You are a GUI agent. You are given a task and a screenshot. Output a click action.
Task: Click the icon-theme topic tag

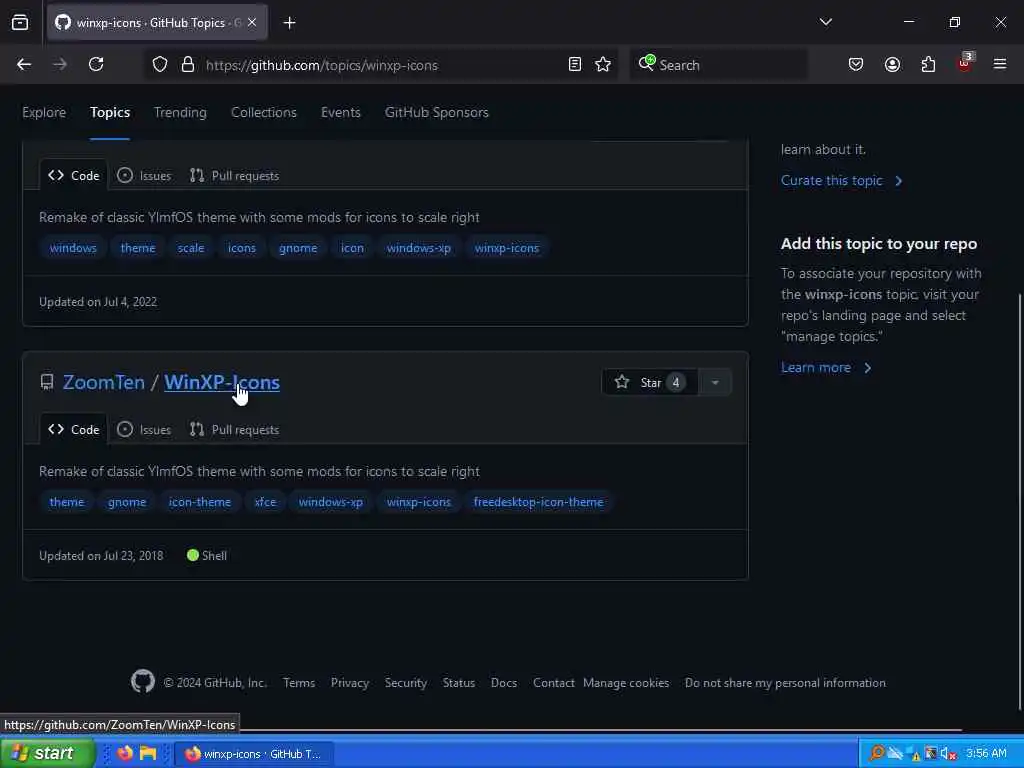coord(200,502)
